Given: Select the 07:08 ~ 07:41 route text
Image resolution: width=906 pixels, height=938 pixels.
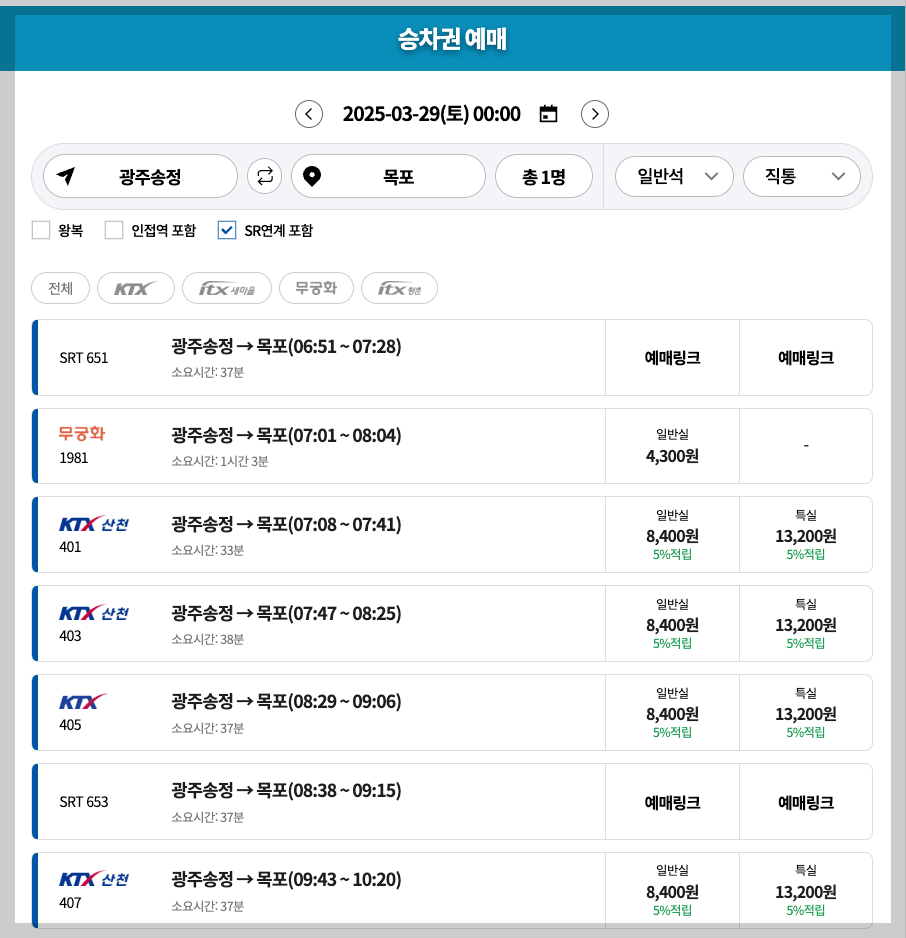Looking at the screenshot, I should coord(286,525).
